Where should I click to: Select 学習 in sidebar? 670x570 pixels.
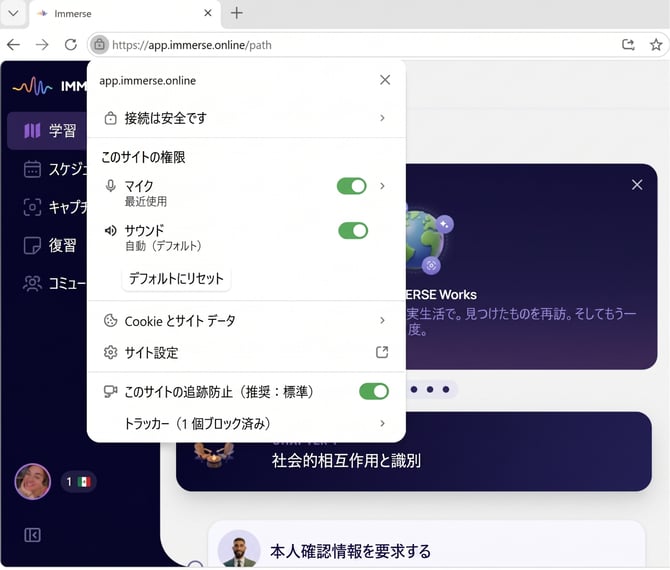click(x=48, y=131)
